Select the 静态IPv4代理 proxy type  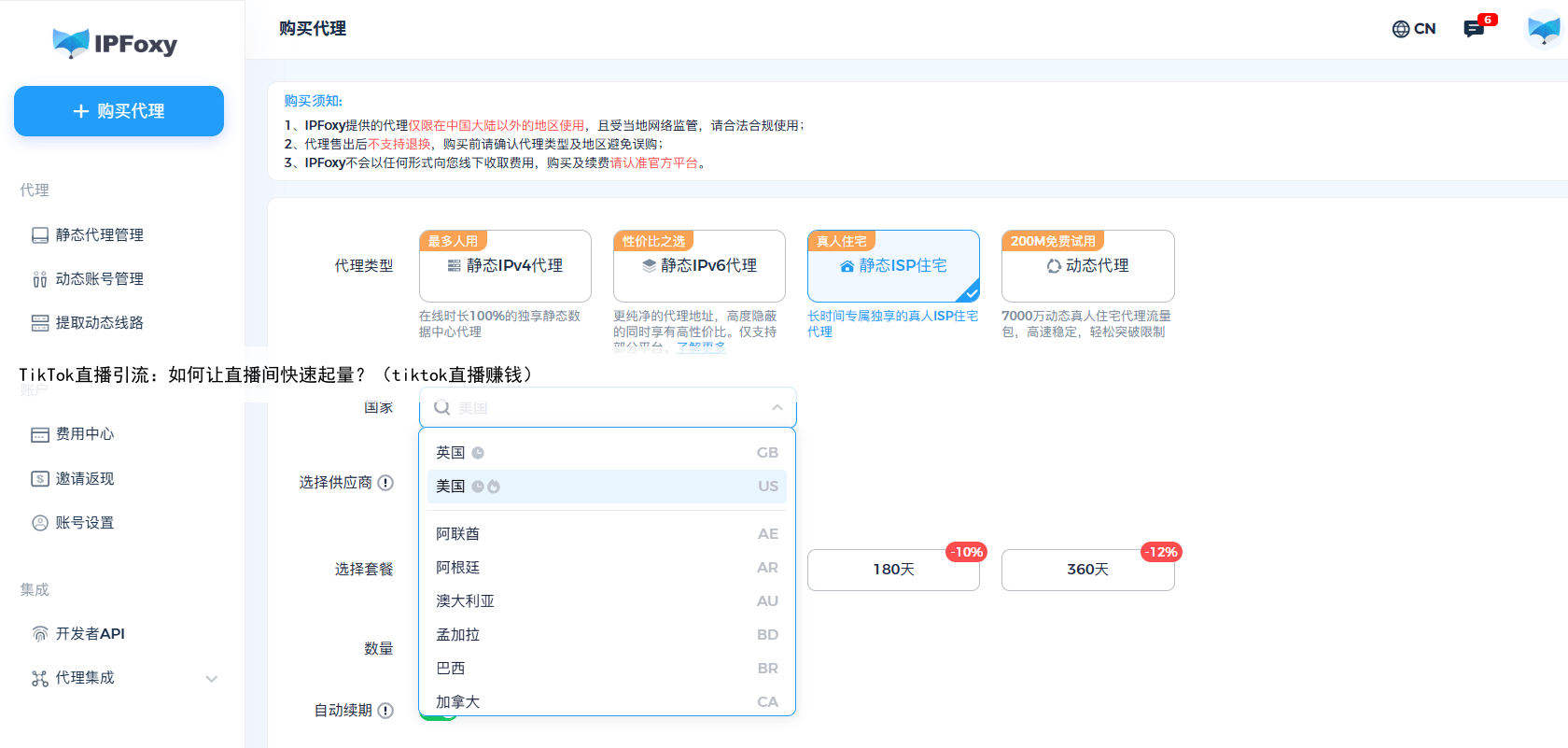(505, 266)
